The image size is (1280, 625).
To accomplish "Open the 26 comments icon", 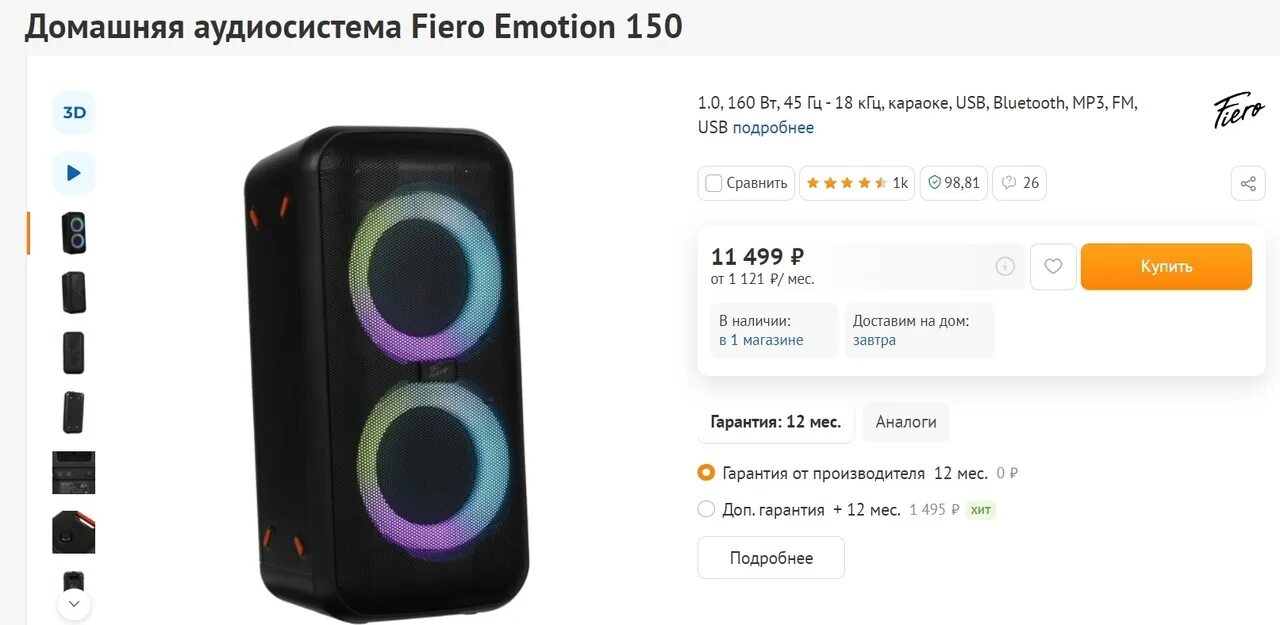I will pyautogui.click(x=1020, y=183).
